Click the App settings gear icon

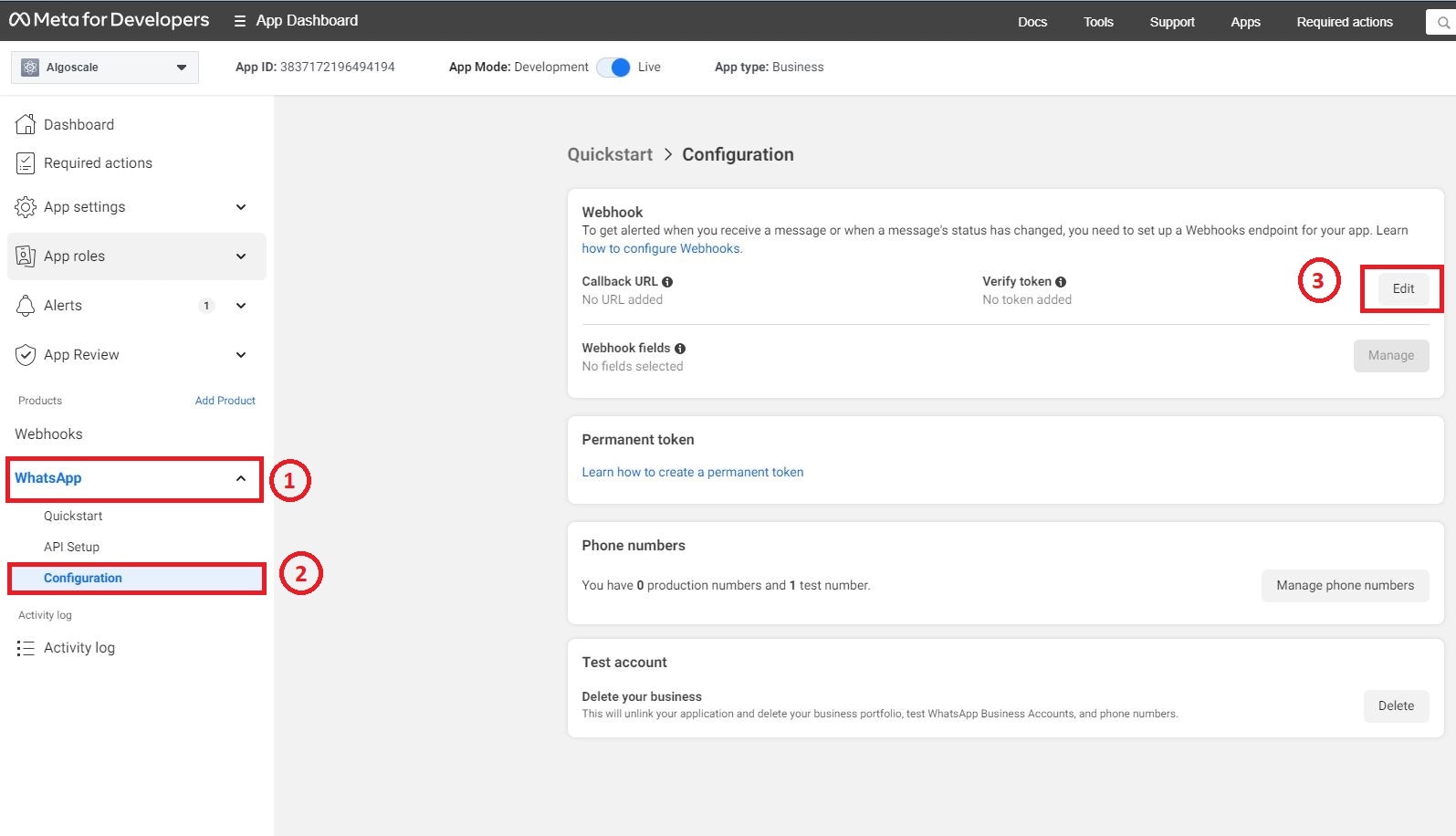[x=26, y=207]
